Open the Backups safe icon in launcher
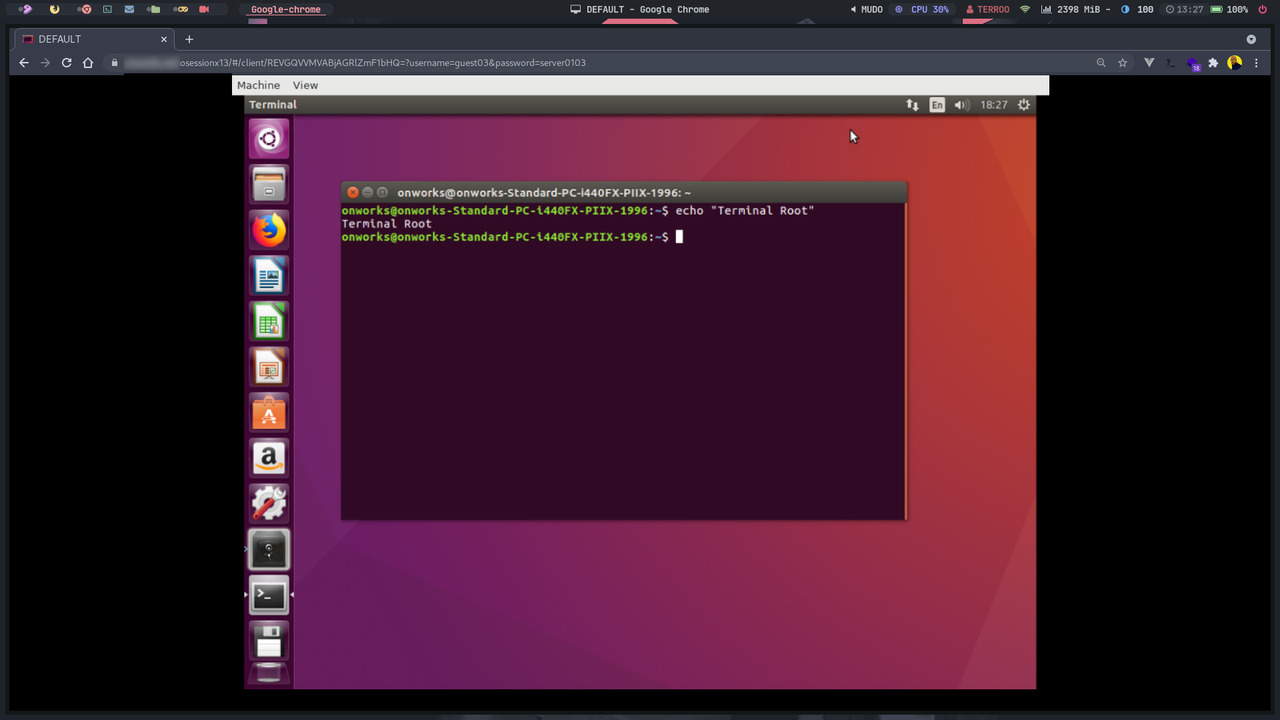This screenshot has height=720, width=1280. point(268,549)
